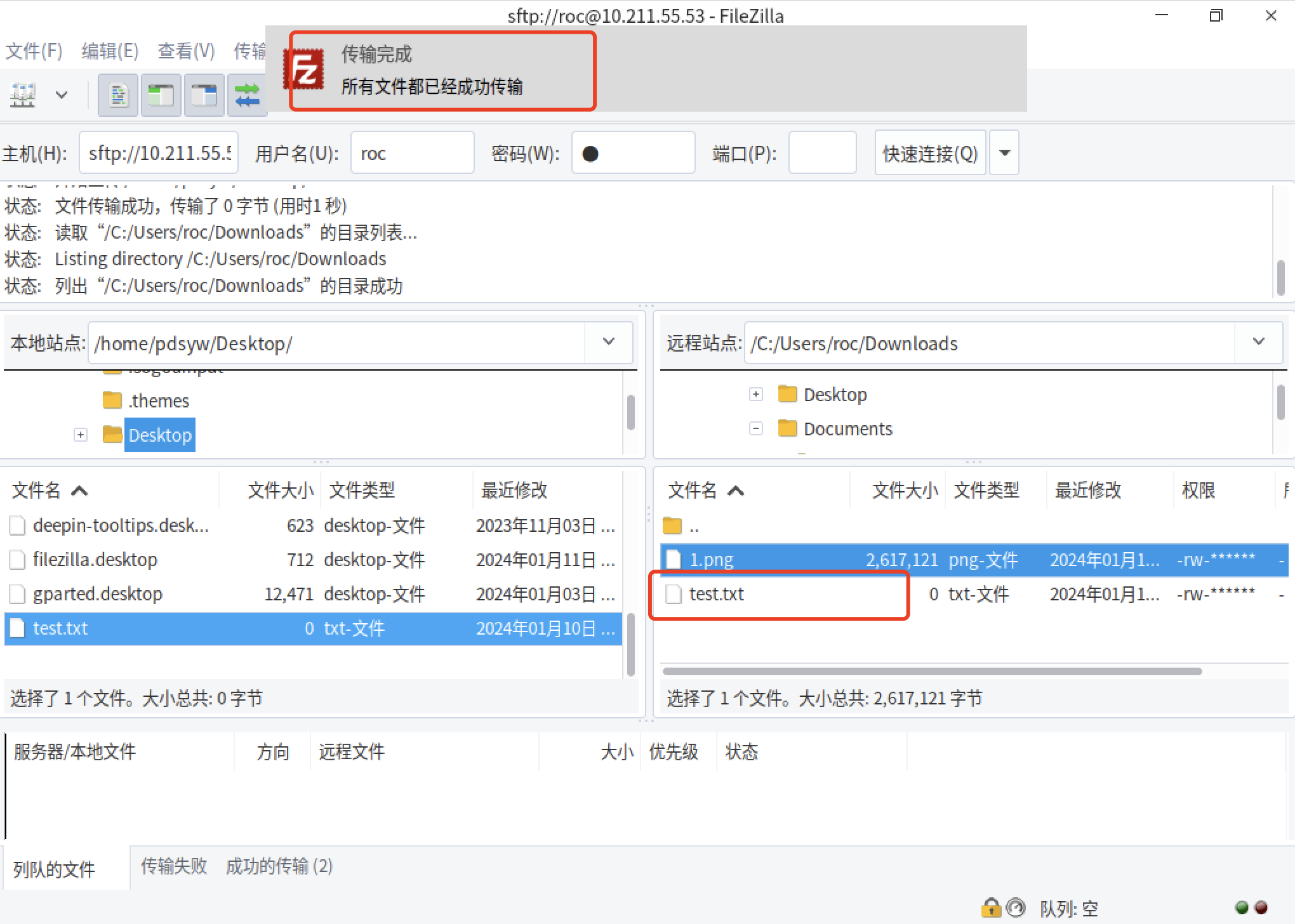1295x924 pixels.
Task: Toggle local directory tree view icon
Action: point(161,95)
